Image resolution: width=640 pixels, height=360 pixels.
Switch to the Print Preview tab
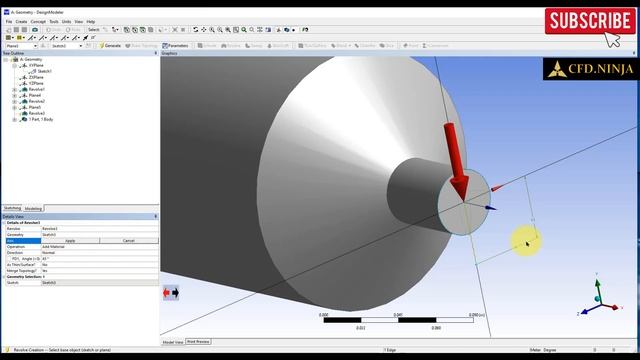pyautogui.click(x=198, y=342)
